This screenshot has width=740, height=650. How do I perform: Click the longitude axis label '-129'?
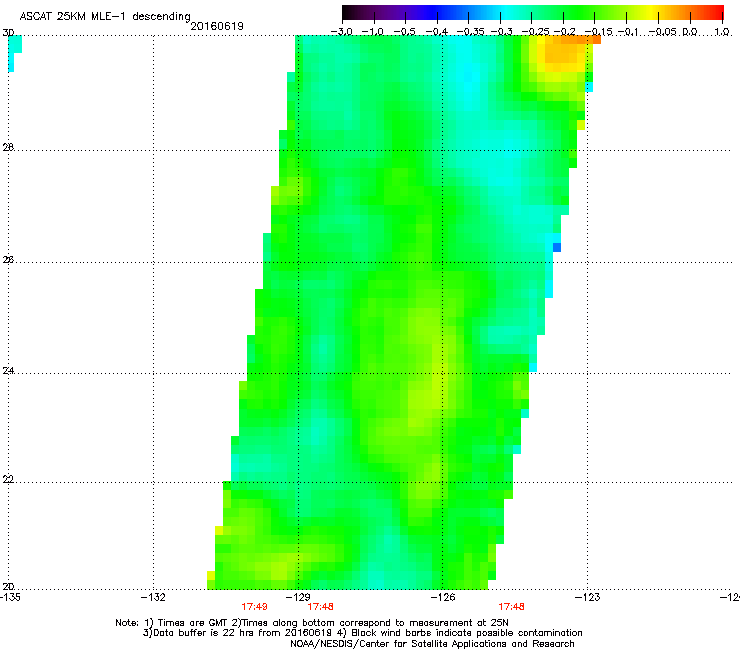click(x=298, y=597)
